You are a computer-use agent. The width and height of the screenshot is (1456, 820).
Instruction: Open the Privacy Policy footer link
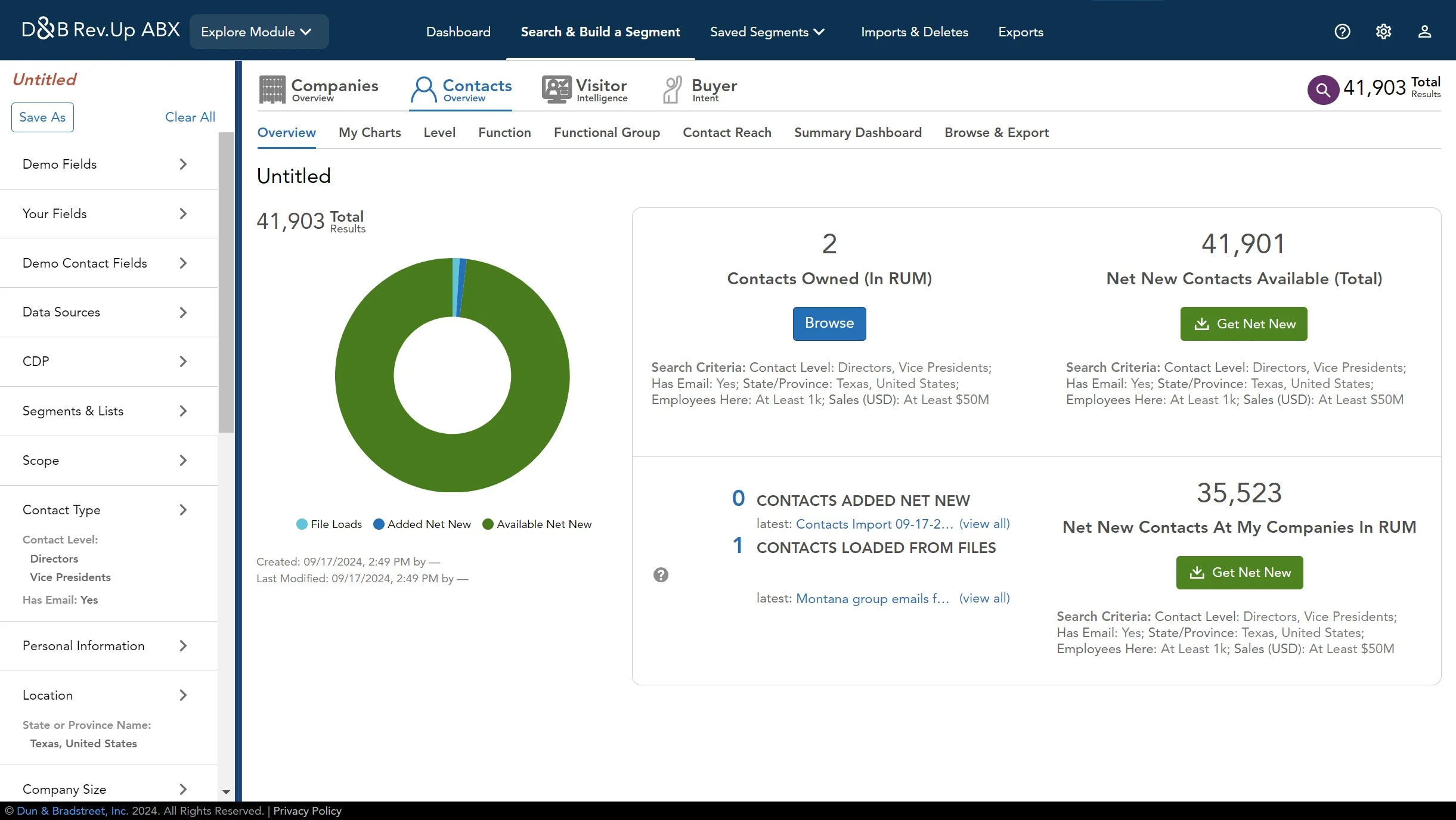point(307,811)
